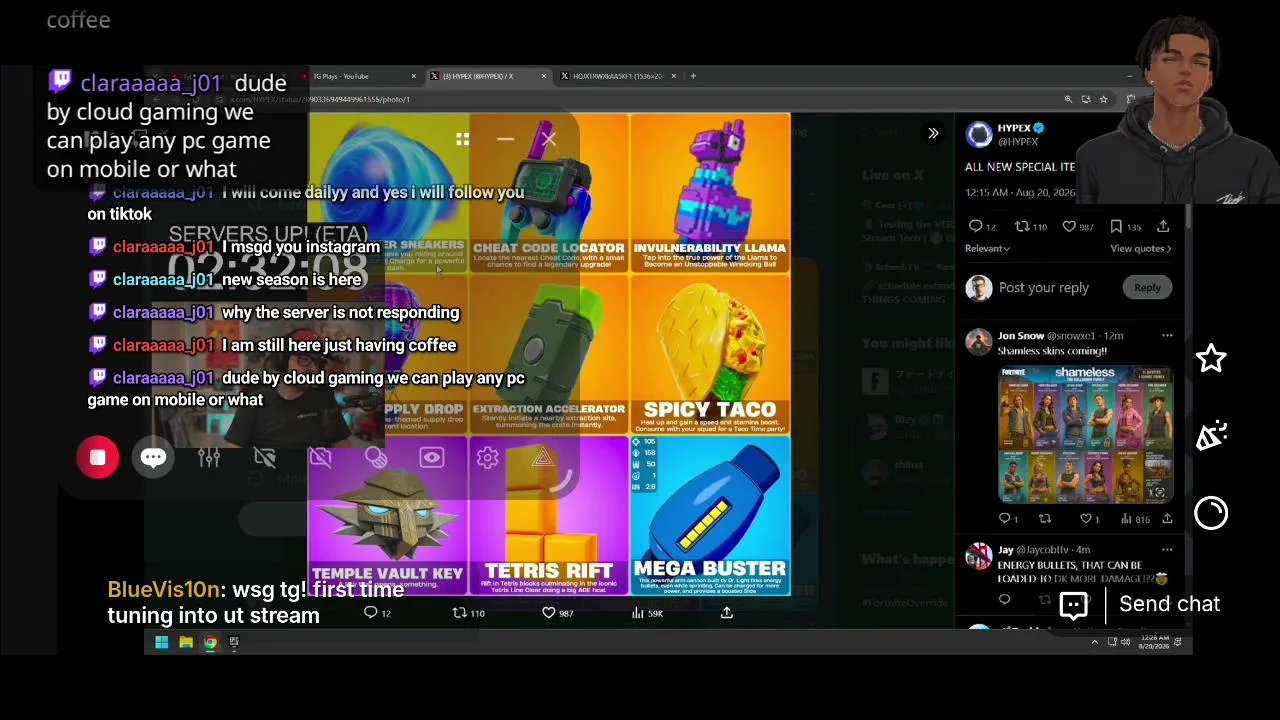
Task: Bookmark this page with the browser star icon
Action: [x=1103, y=99]
